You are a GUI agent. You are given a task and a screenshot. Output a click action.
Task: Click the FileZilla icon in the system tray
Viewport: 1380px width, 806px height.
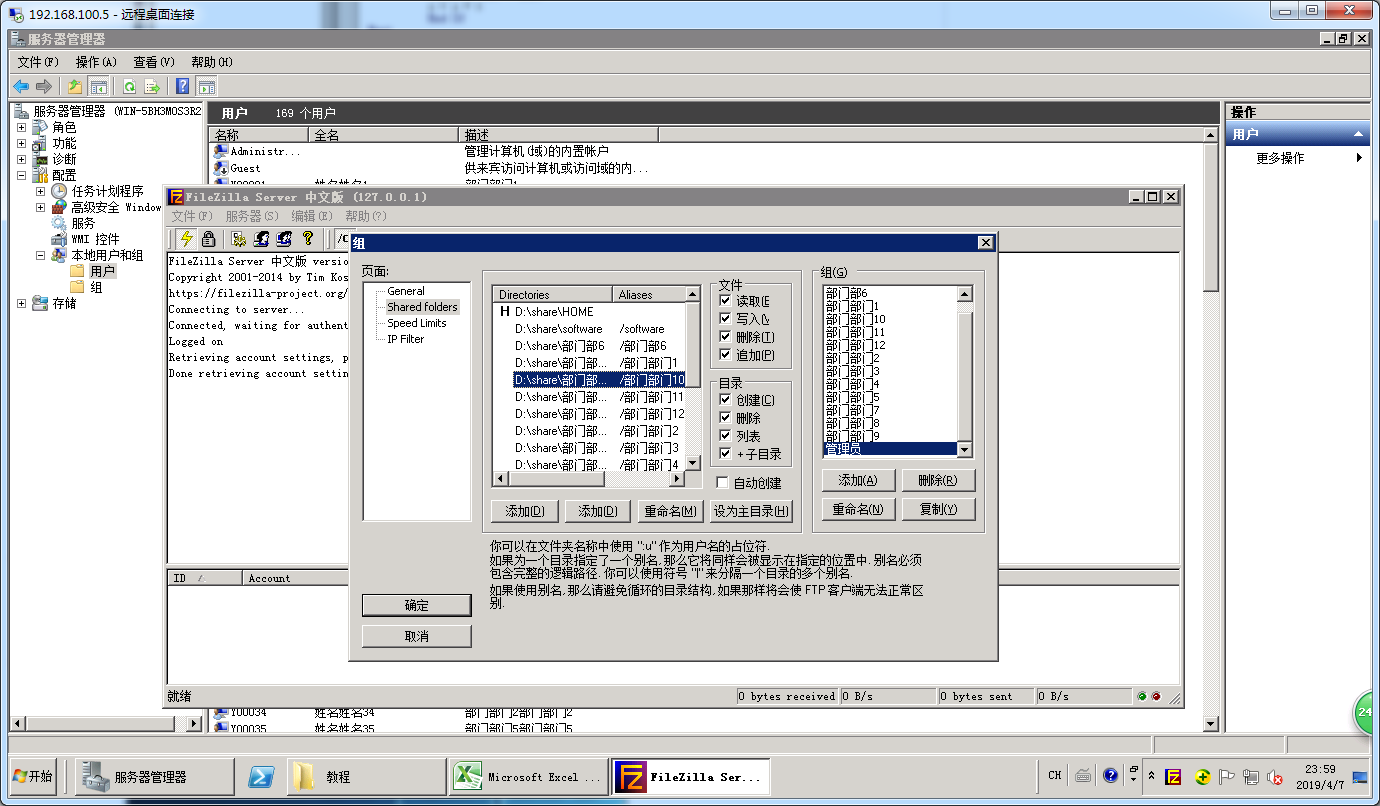(x=1174, y=776)
